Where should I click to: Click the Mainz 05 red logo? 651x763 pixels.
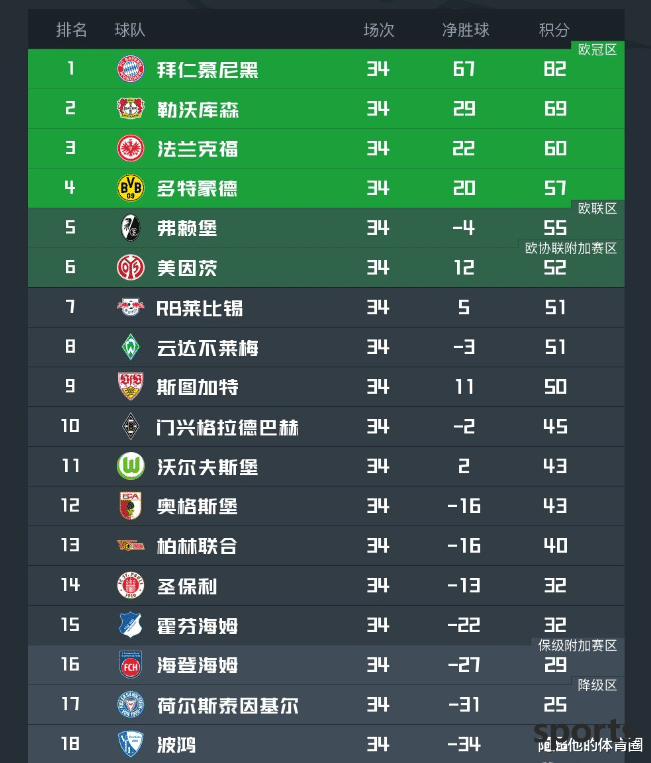(x=130, y=267)
